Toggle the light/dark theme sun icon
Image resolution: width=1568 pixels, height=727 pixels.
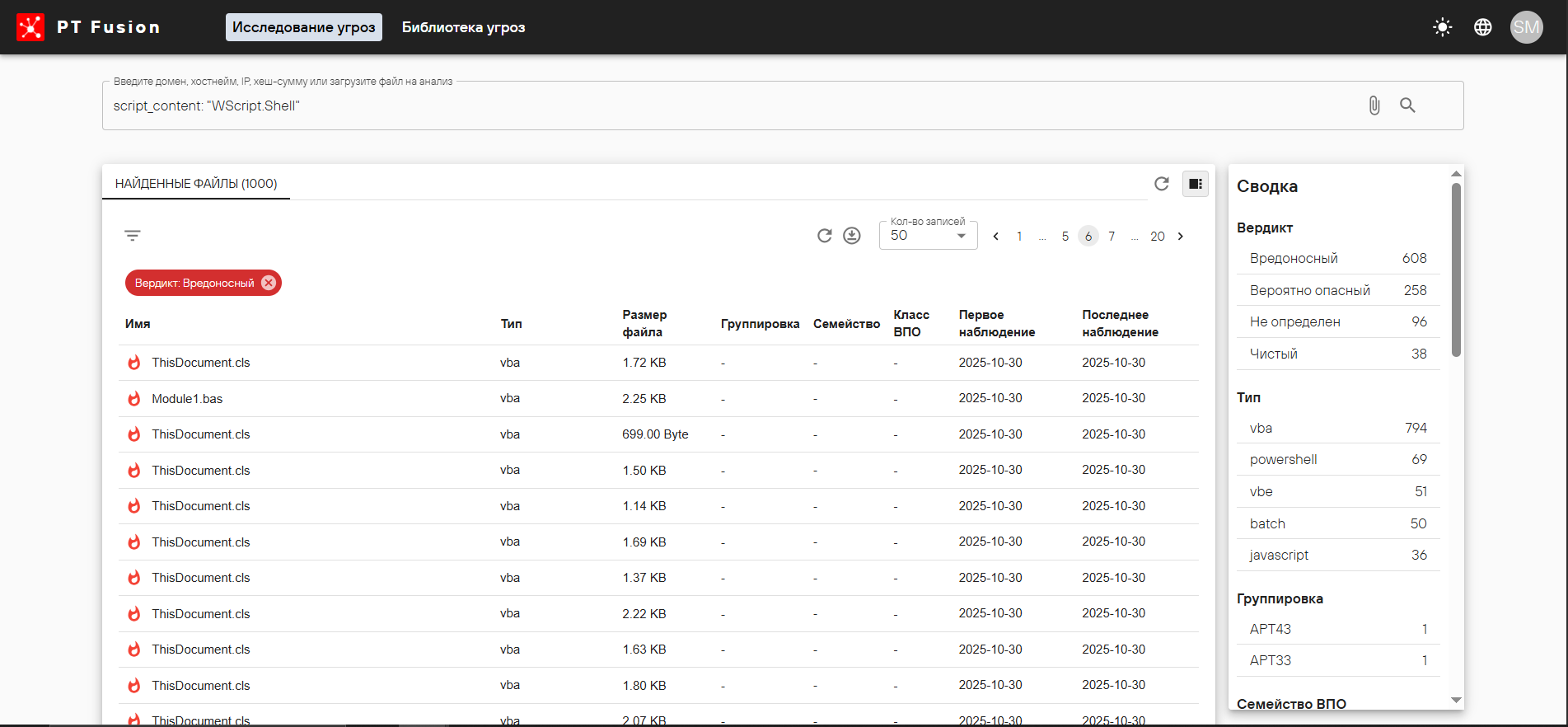[1442, 27]
